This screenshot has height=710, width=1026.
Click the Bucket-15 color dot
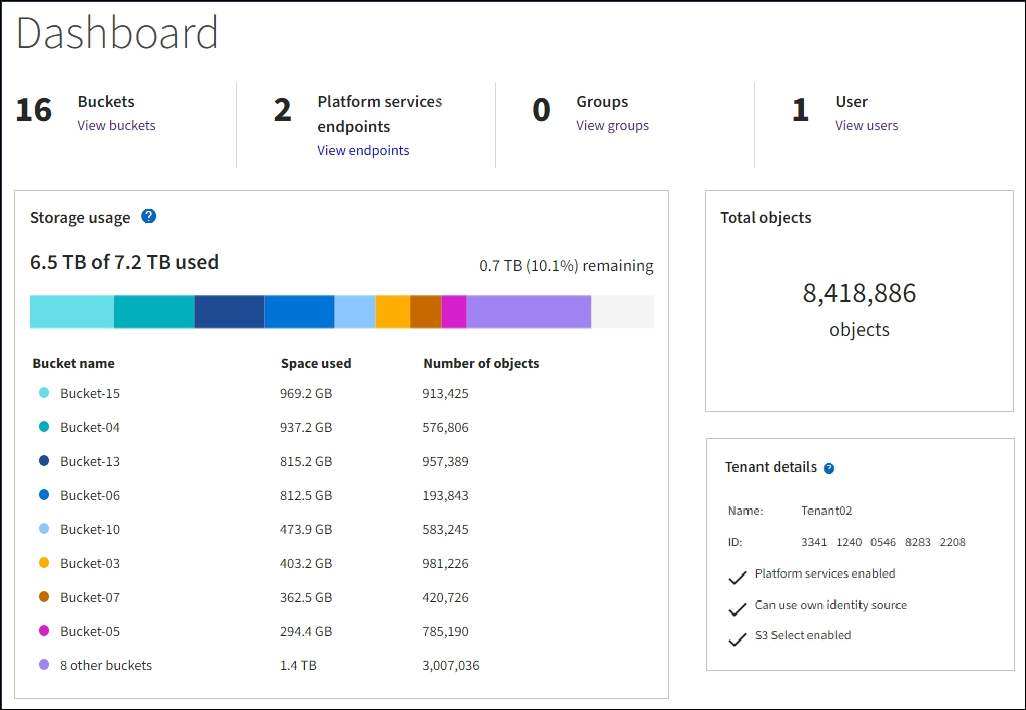pos(44,394)
